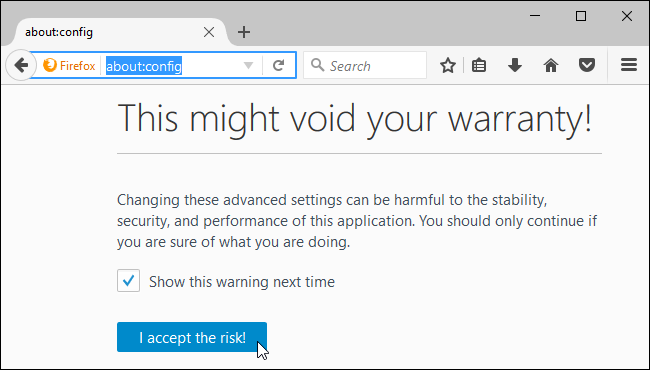Expand the address bar history dropdown arrow
The height and width of the screenshot is (370, 650).
point(248,65)
